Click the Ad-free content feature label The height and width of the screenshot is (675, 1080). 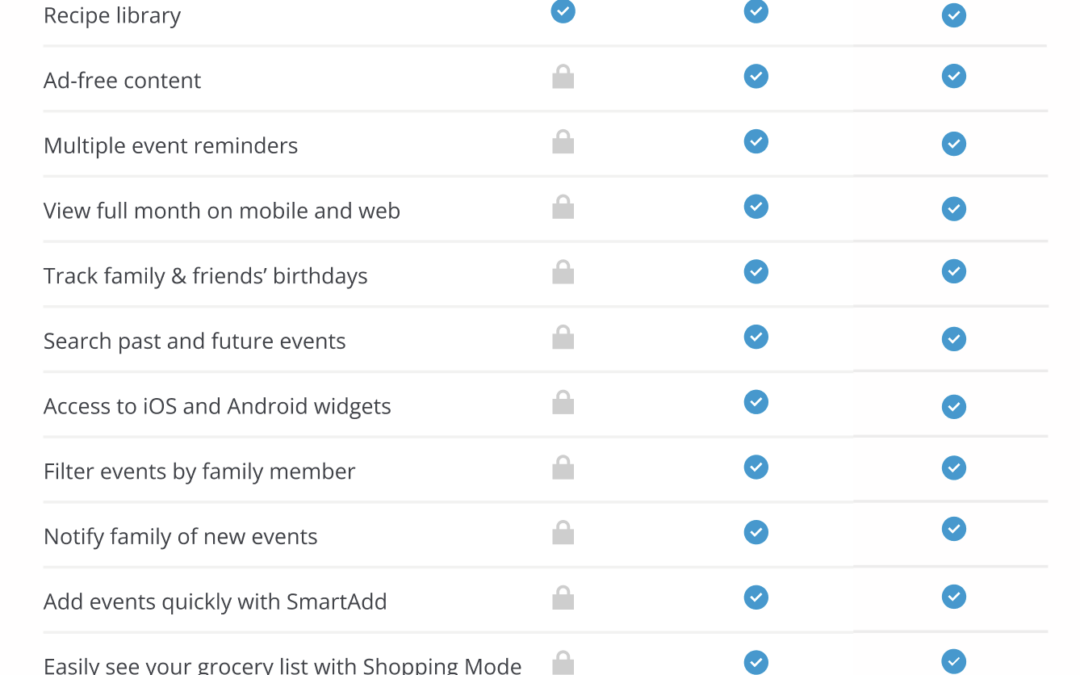pos(122,81)
